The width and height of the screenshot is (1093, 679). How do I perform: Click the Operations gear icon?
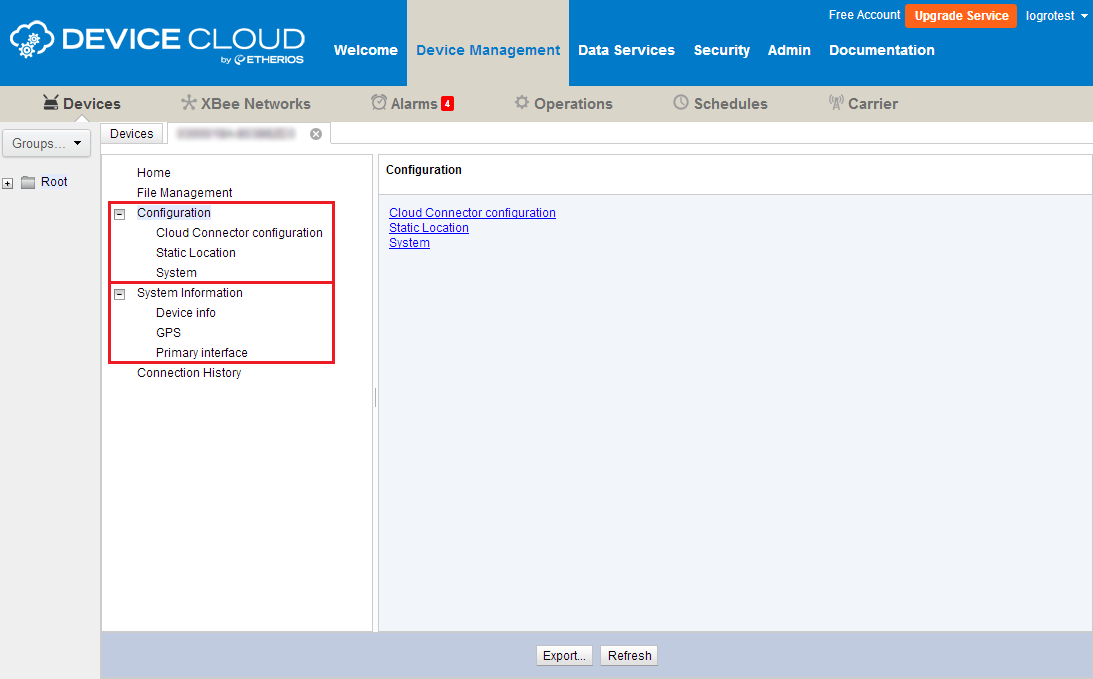point(521,102)
